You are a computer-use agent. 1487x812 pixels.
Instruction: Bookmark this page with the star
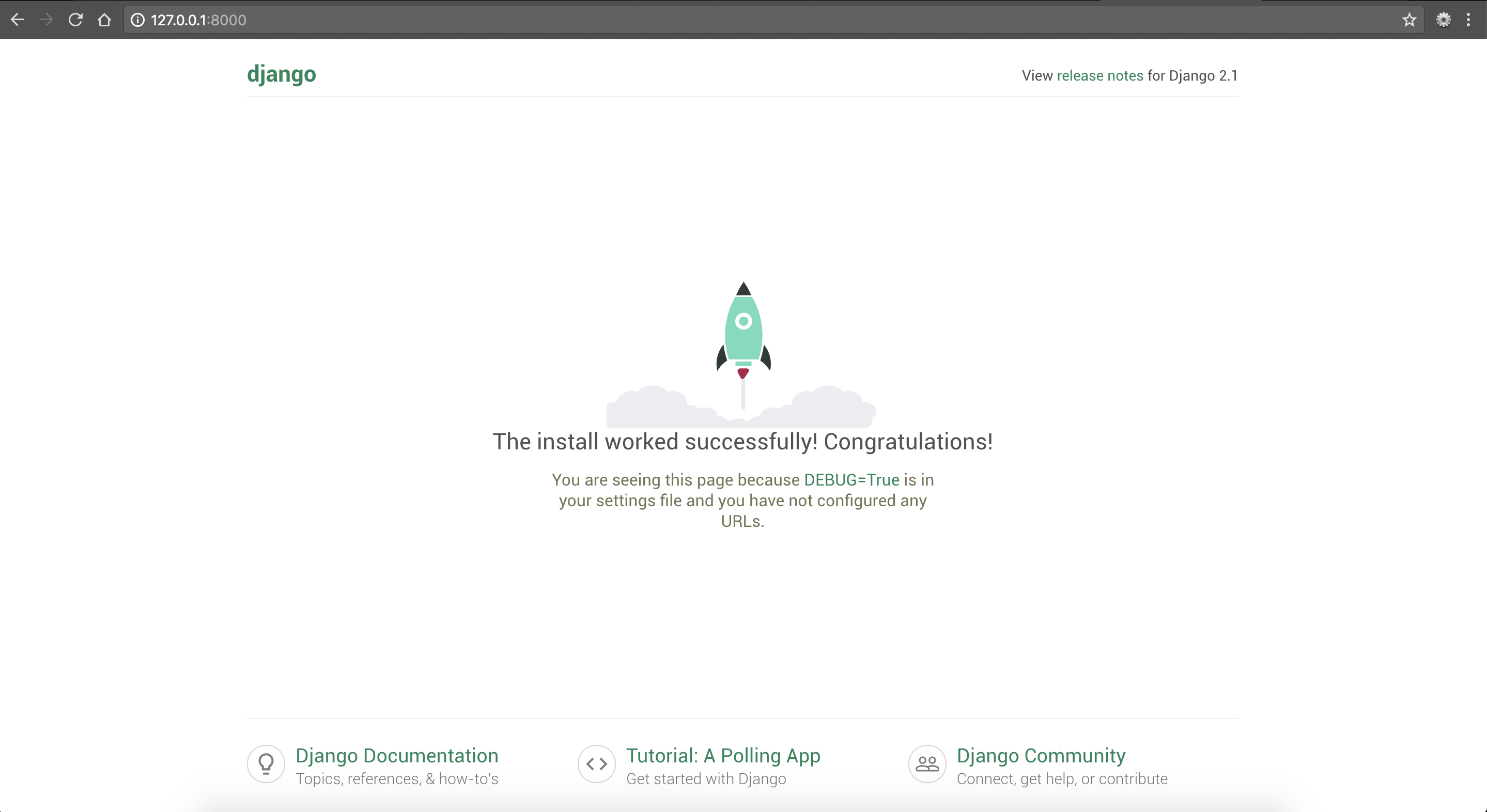pyautogui.click(x=1409, y=20)
